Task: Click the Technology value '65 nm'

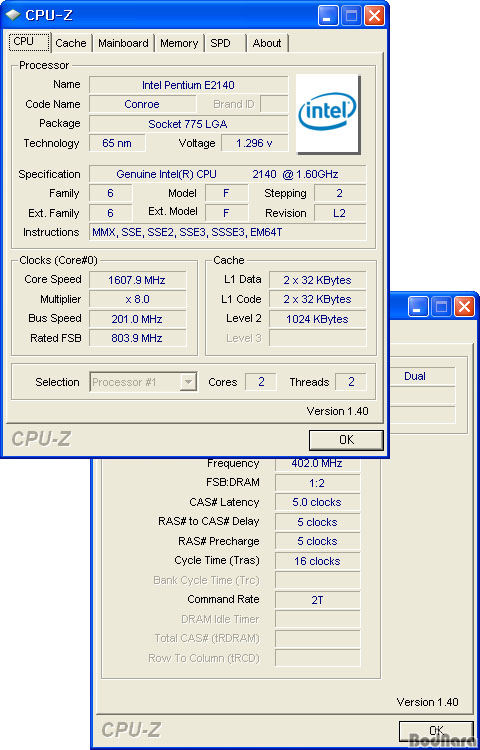Action: 117,143
